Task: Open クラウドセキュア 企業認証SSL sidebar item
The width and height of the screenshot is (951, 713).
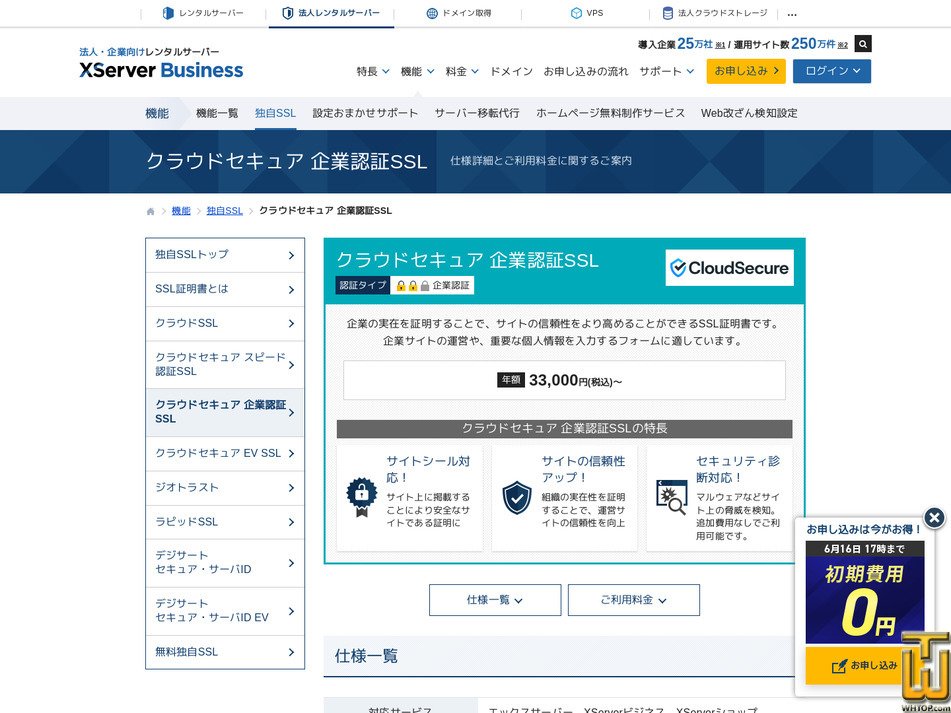Action: click(x=225, y=412)
